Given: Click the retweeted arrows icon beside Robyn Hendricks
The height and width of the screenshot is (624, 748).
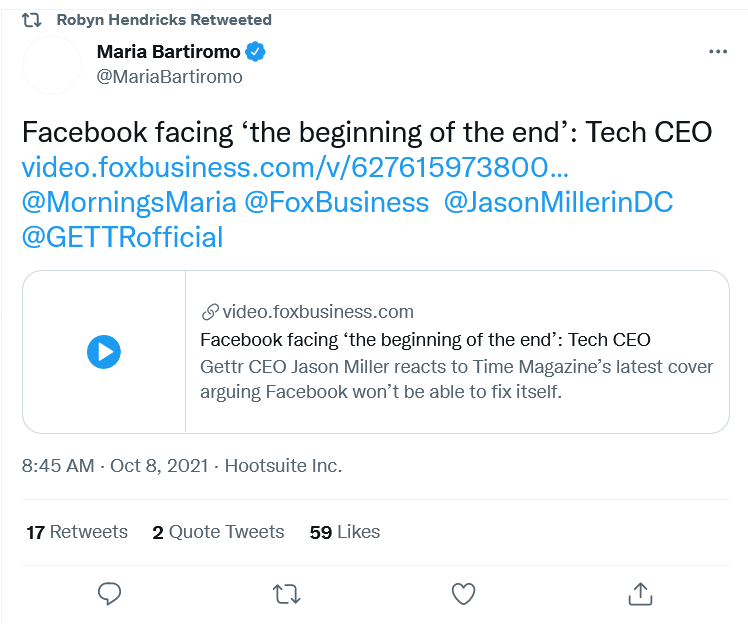Looking at the screenshot, I should (31, 20).
